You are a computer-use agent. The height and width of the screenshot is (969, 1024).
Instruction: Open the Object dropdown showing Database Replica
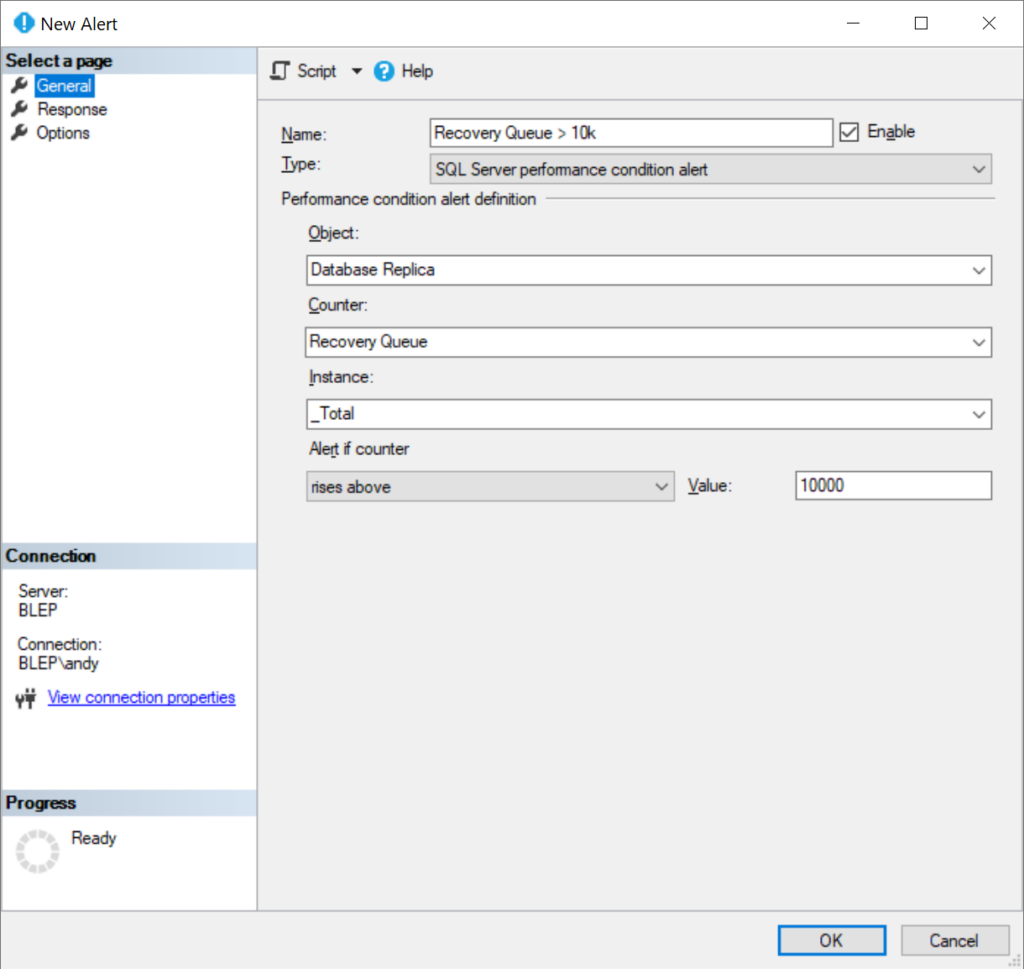point(978,269)
